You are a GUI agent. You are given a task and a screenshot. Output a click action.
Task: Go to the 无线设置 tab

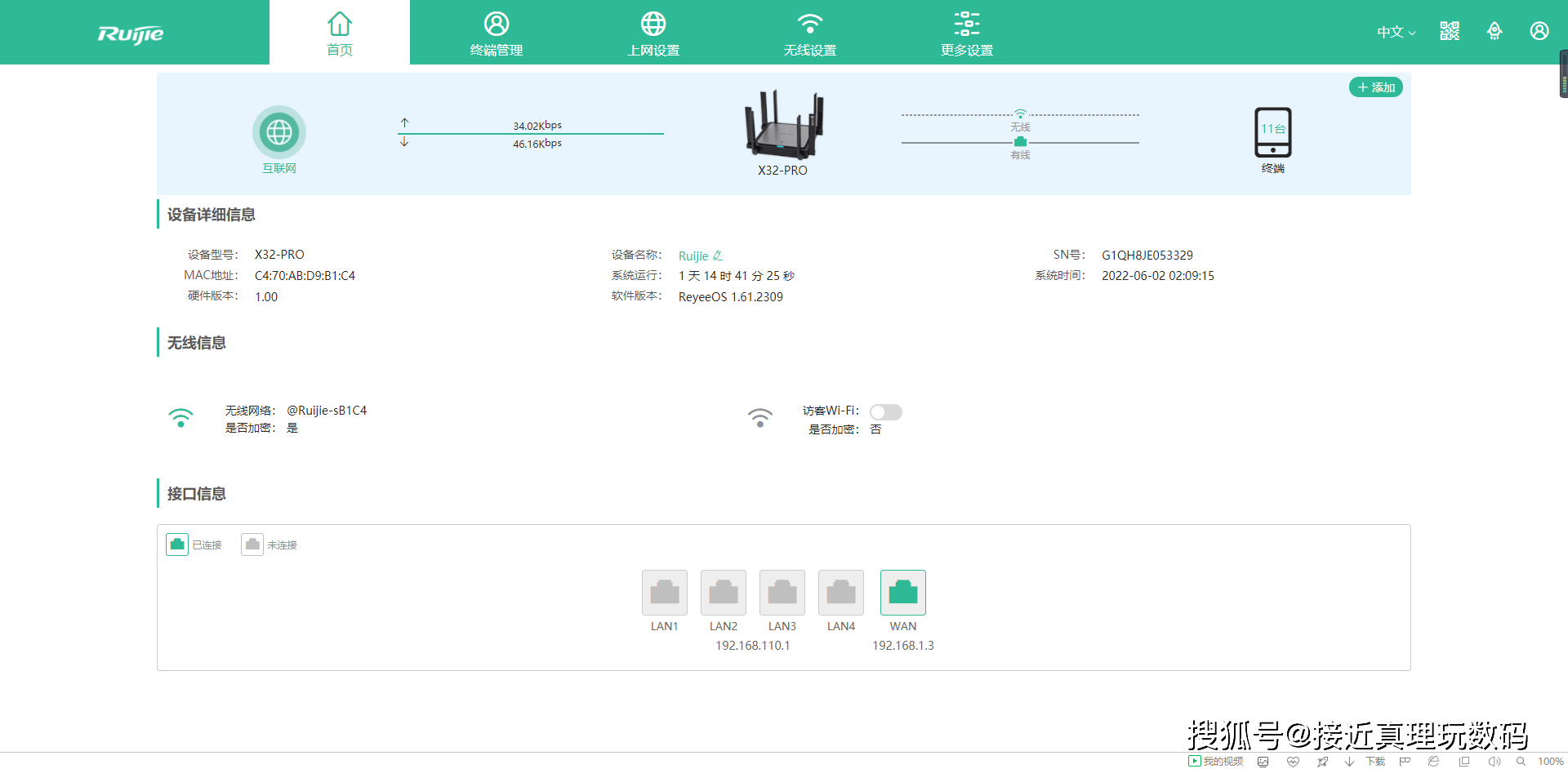[x=810, y=33]
